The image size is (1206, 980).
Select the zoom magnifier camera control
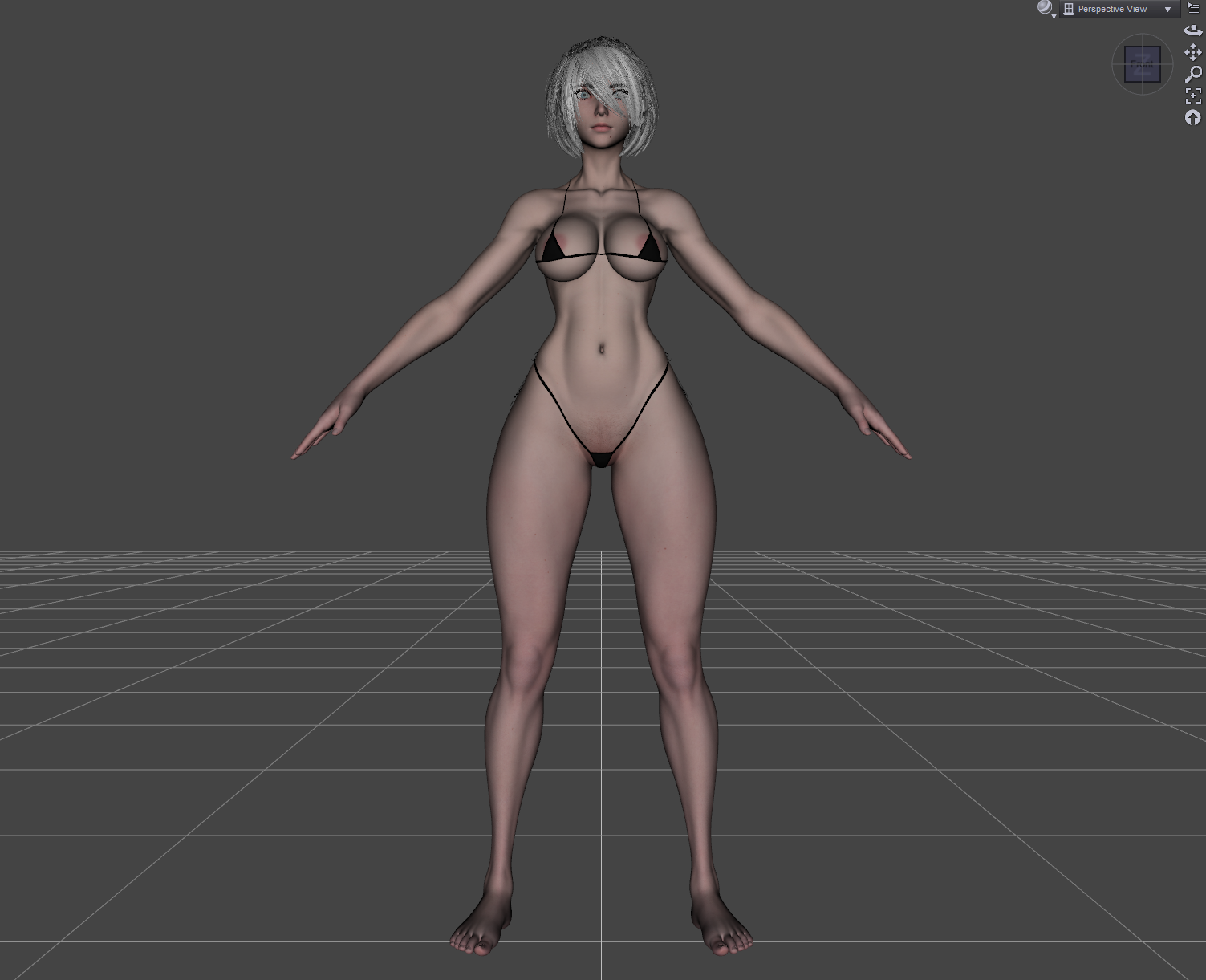(x=1193, y=74)
